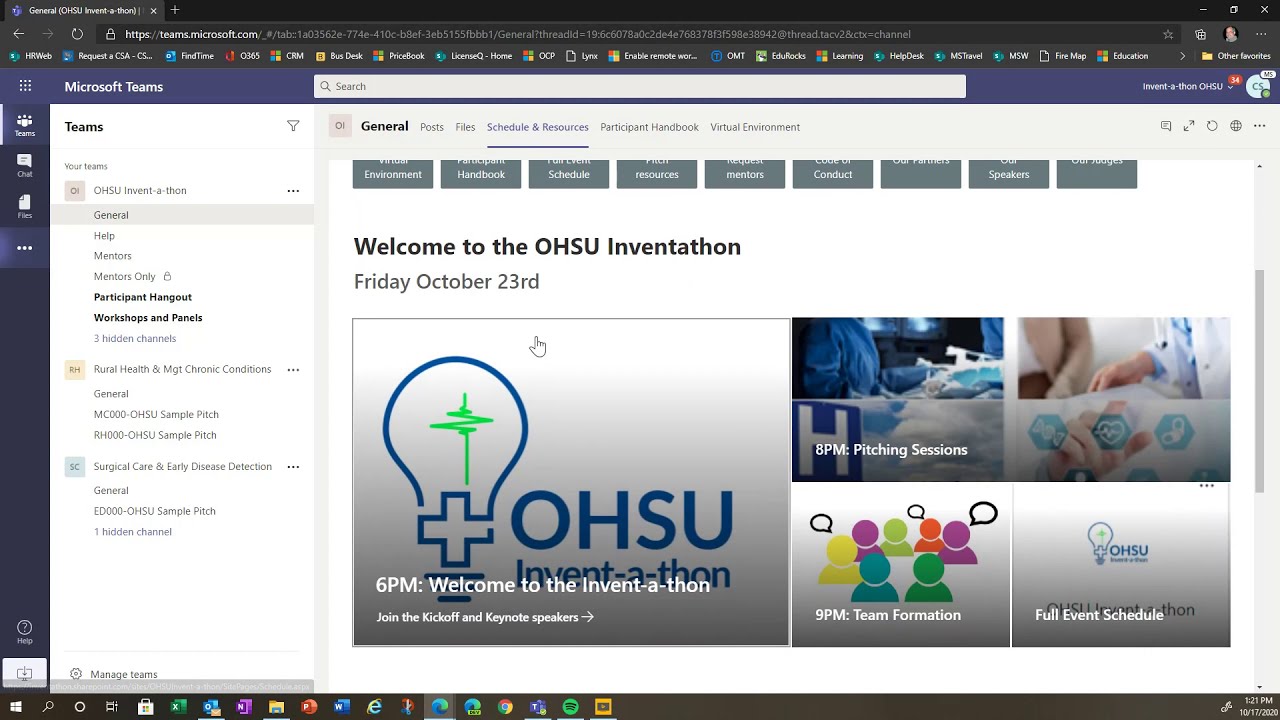Open a new browser tab

(175, 10)
